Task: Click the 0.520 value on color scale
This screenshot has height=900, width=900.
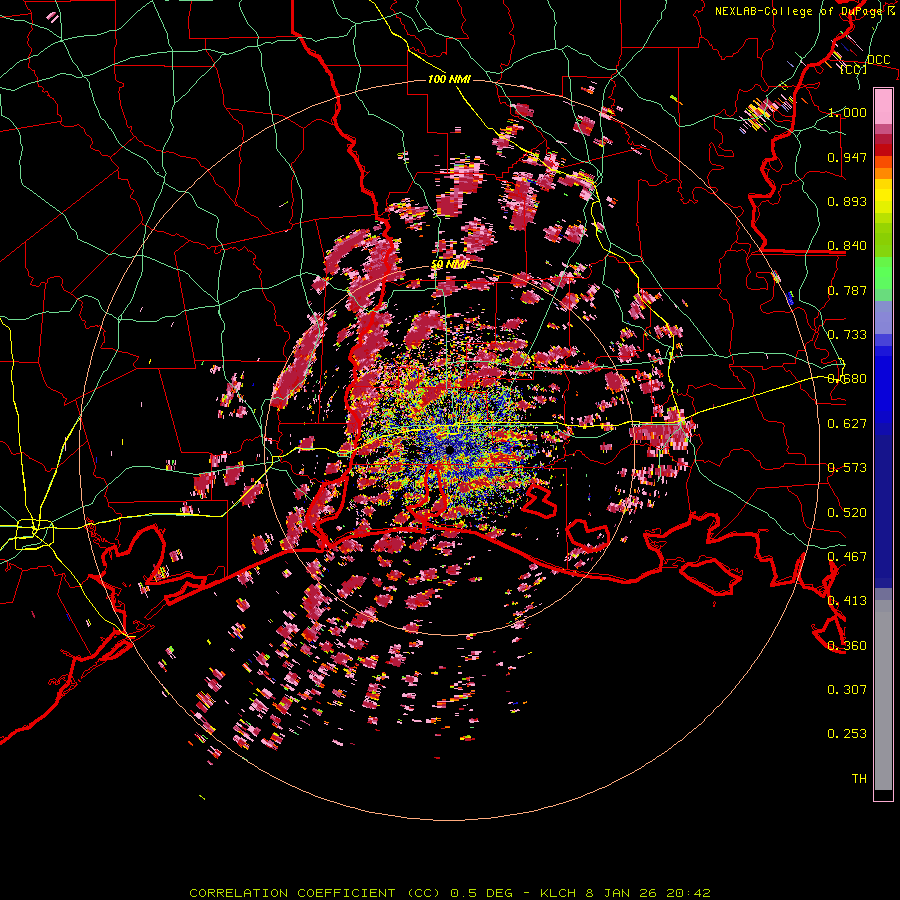Action: (847, 513)
